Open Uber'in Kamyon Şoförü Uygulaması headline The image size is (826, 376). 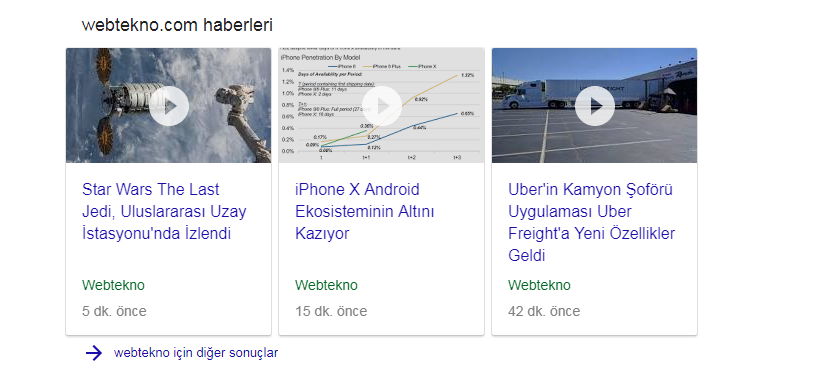coord(592,222)
